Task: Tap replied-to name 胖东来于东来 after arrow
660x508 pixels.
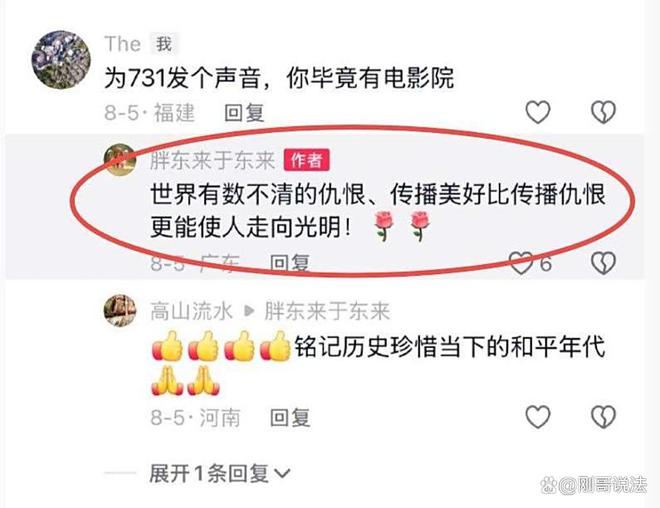Action: click(x=327, y=311)
